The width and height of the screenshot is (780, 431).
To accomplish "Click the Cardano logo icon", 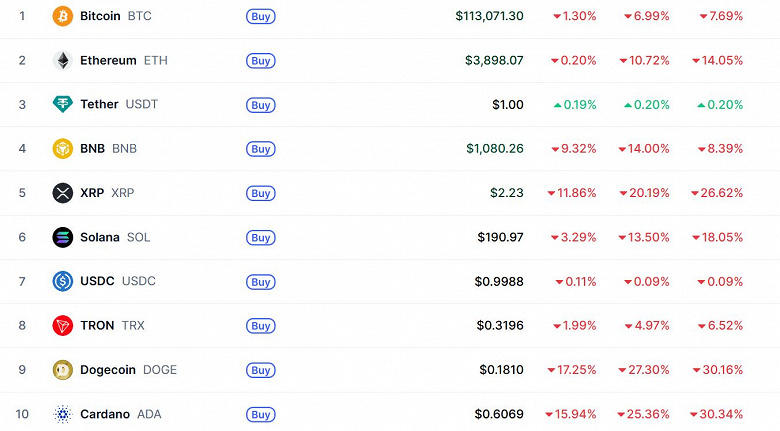I will (63, 414).
